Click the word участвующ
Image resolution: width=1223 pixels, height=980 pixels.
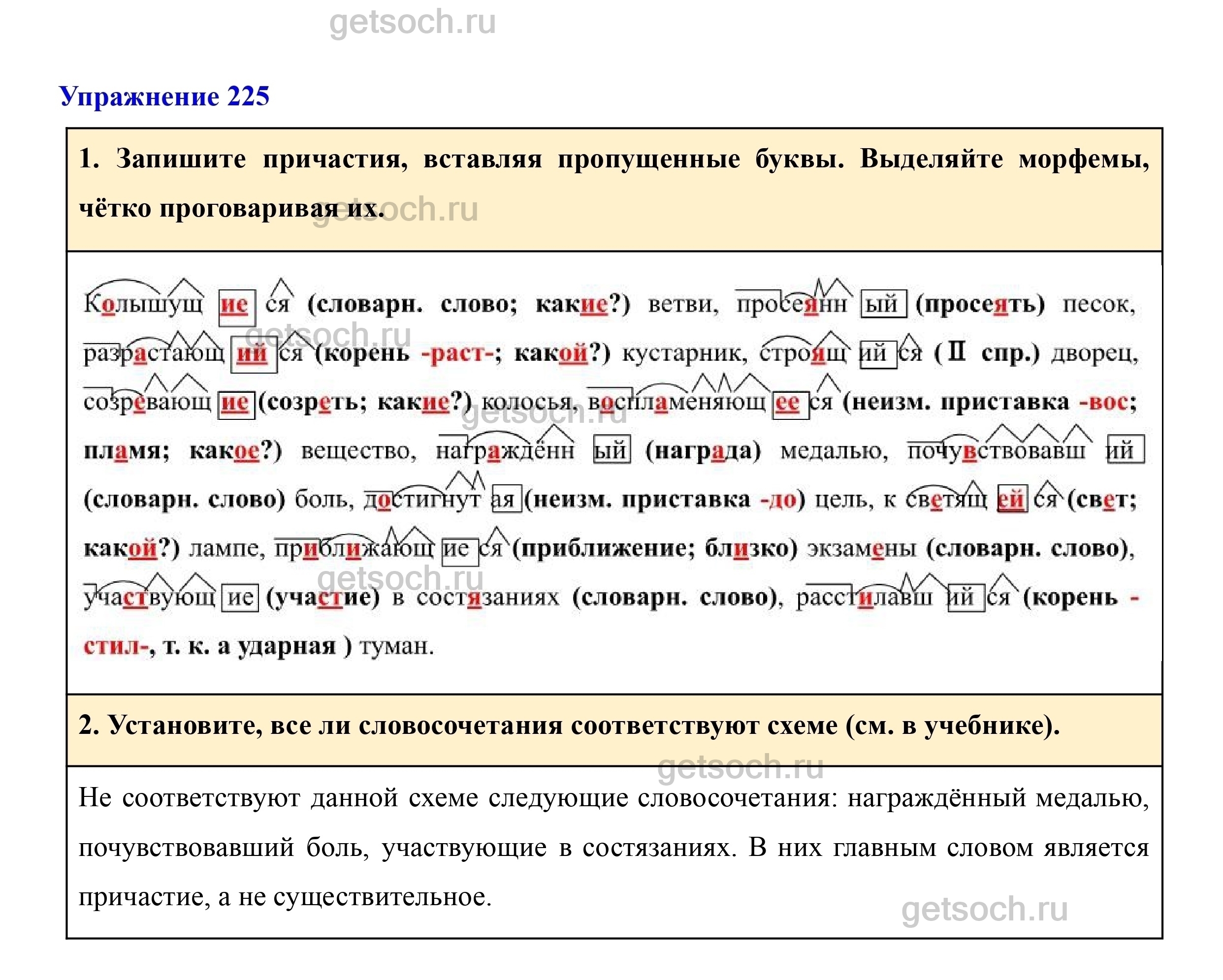pos(150,598)
